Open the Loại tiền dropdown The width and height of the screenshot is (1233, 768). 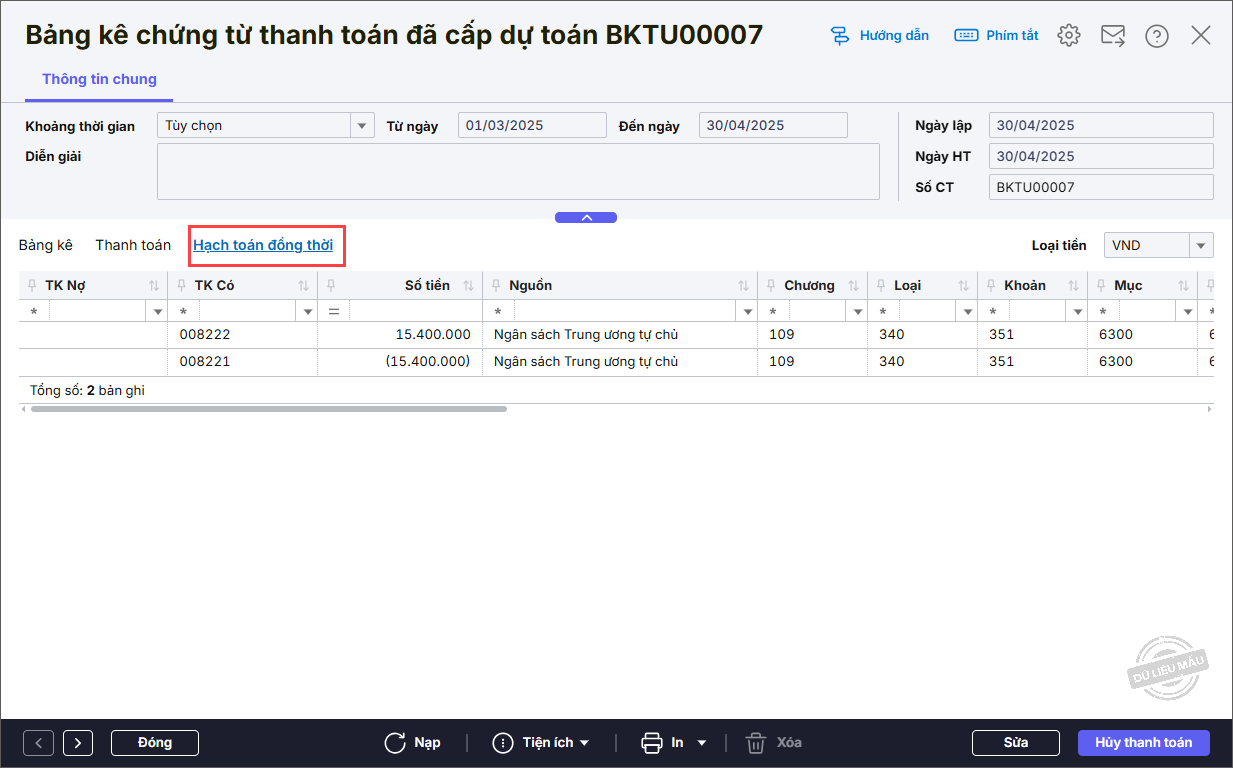1200,246
